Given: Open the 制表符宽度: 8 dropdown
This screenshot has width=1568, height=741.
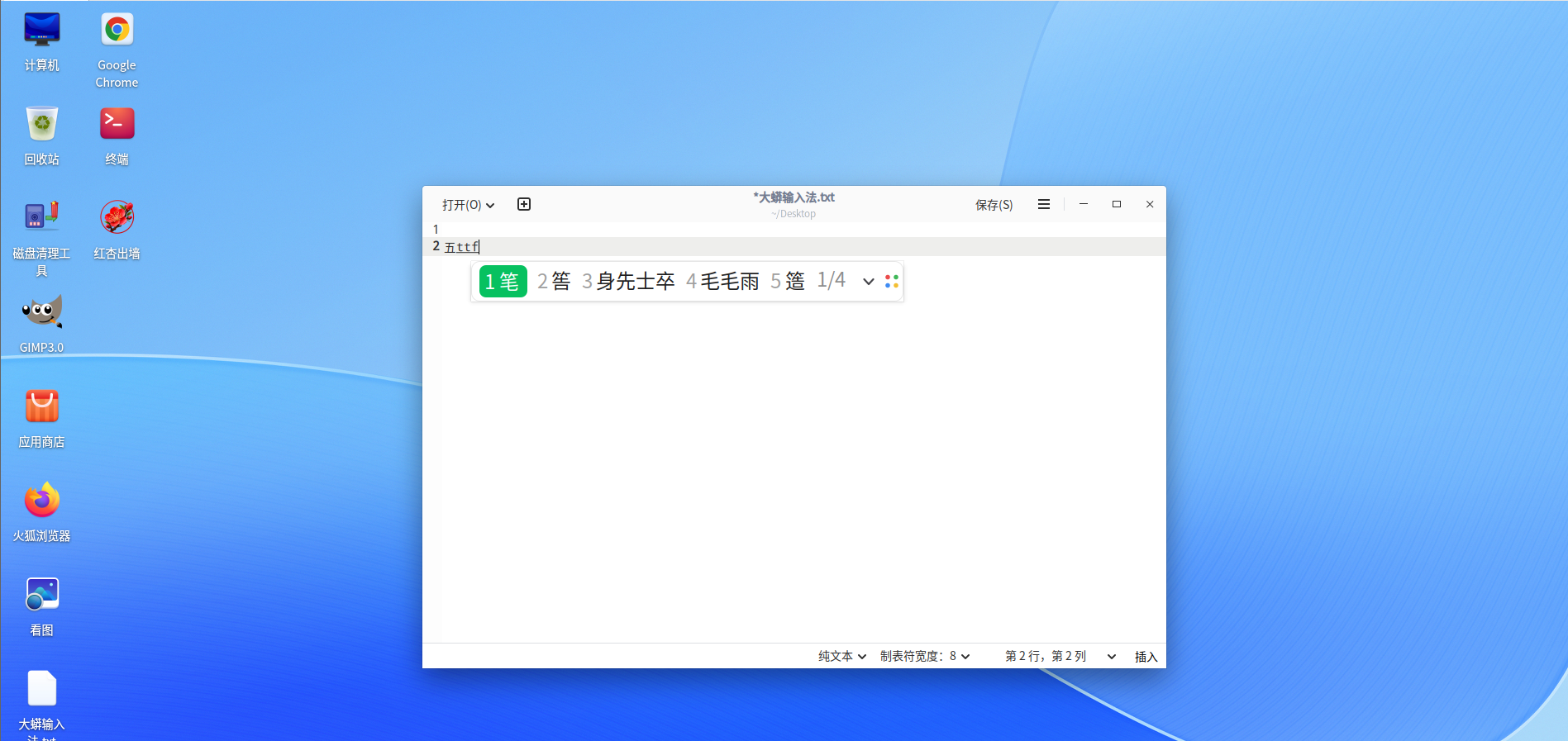Looking at the screenshot, I should (x=925, y=656).
